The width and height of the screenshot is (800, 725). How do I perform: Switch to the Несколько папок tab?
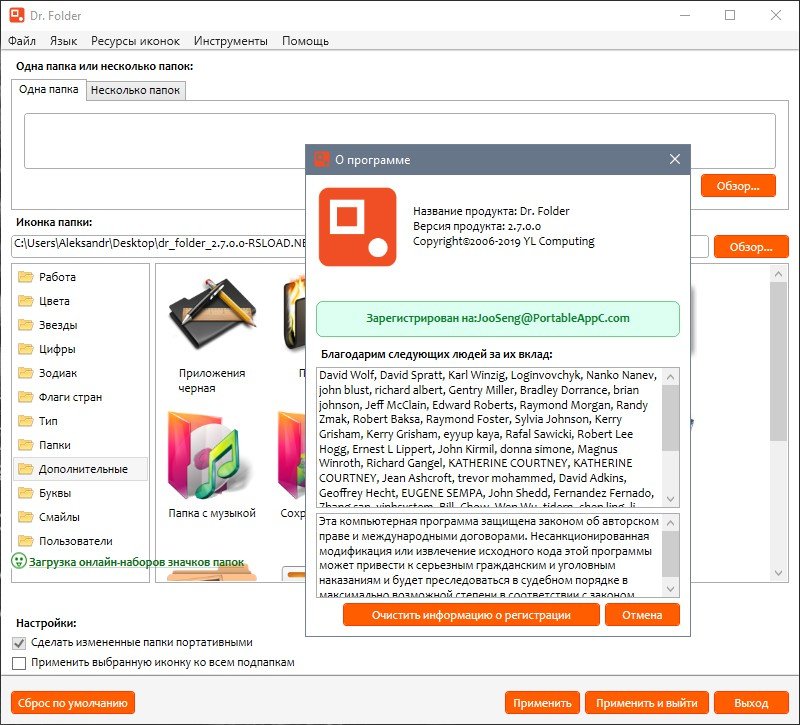(135, 90)
